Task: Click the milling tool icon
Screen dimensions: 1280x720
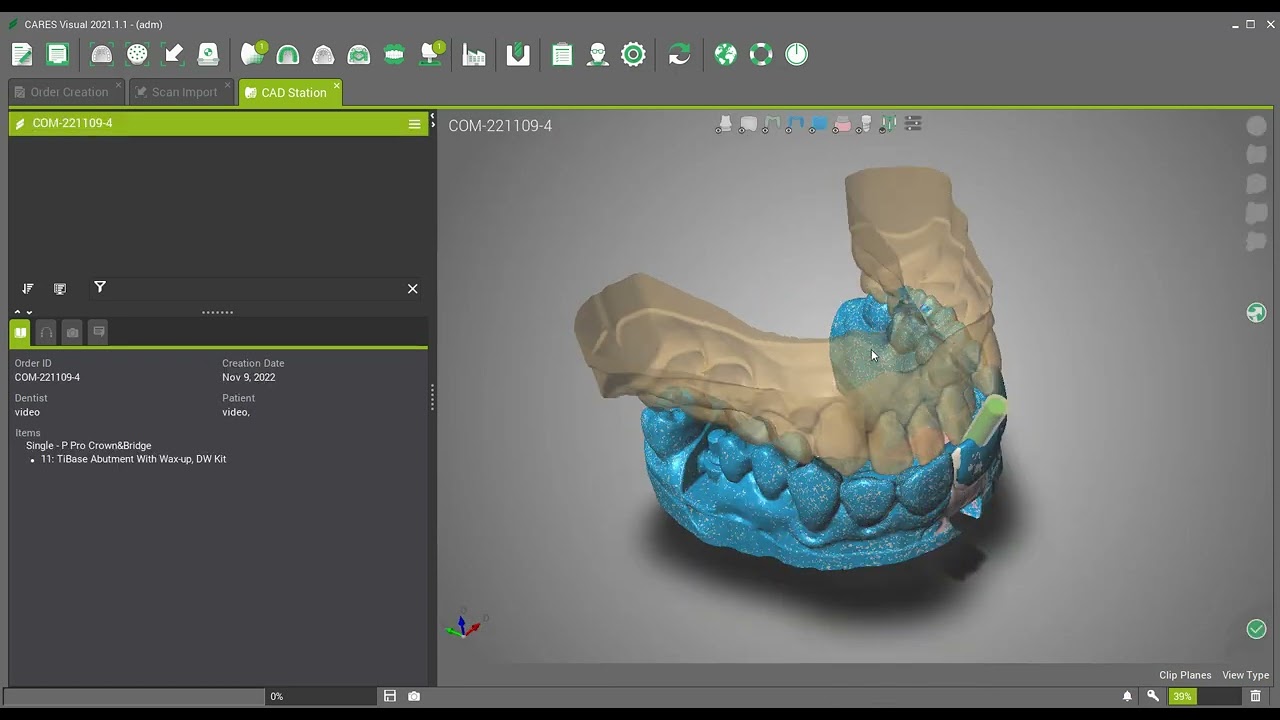Action: coord(518,54)
